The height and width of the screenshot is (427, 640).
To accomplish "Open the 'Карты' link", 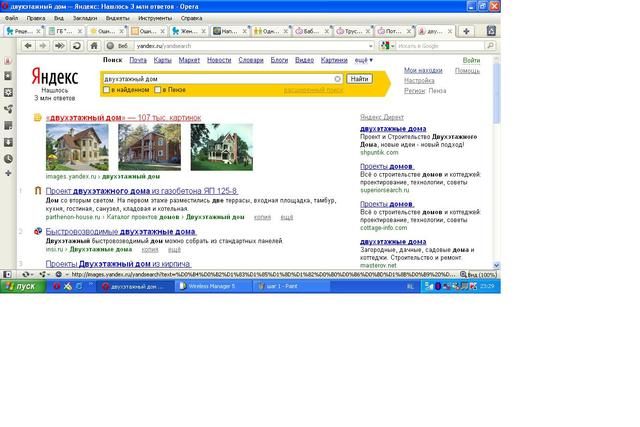I will click(x=162, y=60).
